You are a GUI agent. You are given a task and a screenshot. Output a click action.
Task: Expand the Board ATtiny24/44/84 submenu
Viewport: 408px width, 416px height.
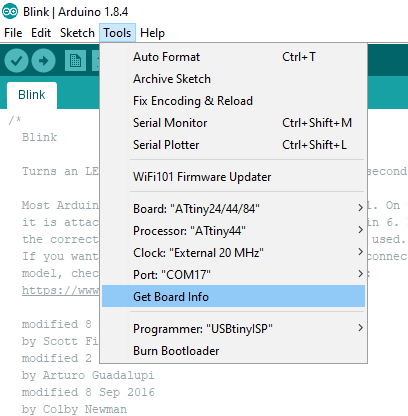coord(233,209)
